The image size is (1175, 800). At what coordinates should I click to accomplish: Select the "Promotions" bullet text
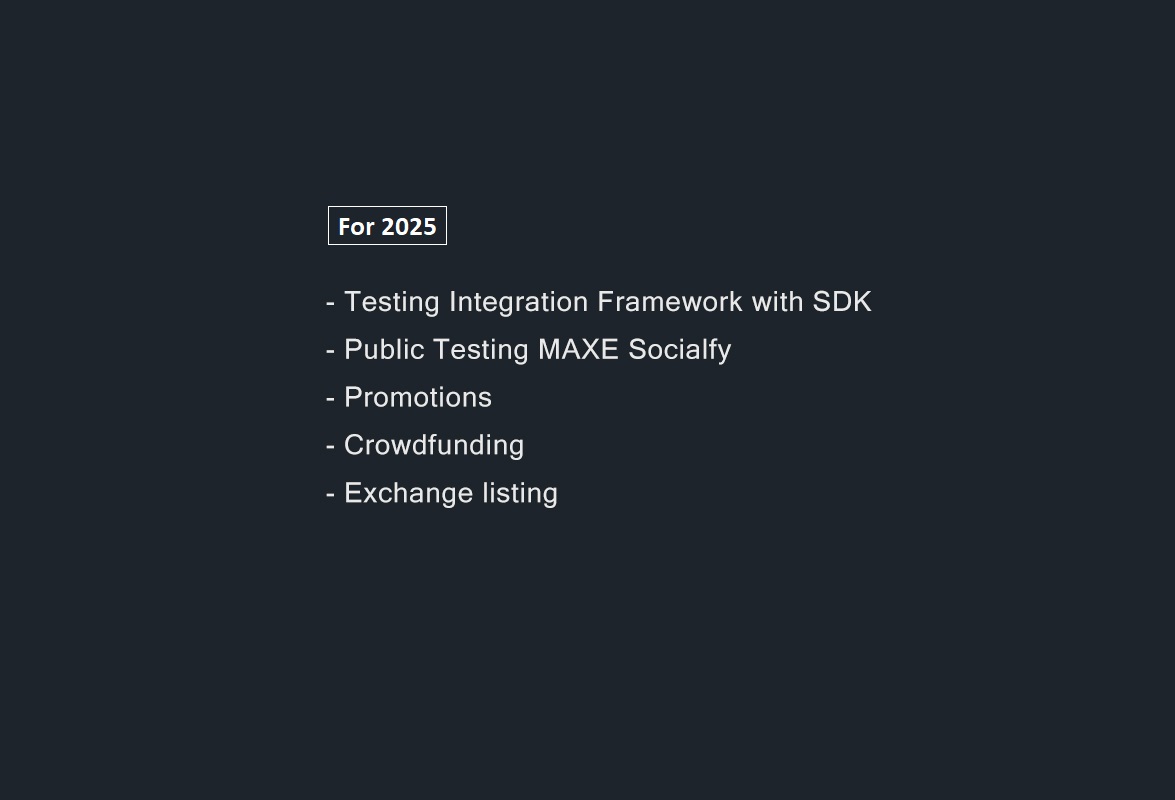[418, 398]
